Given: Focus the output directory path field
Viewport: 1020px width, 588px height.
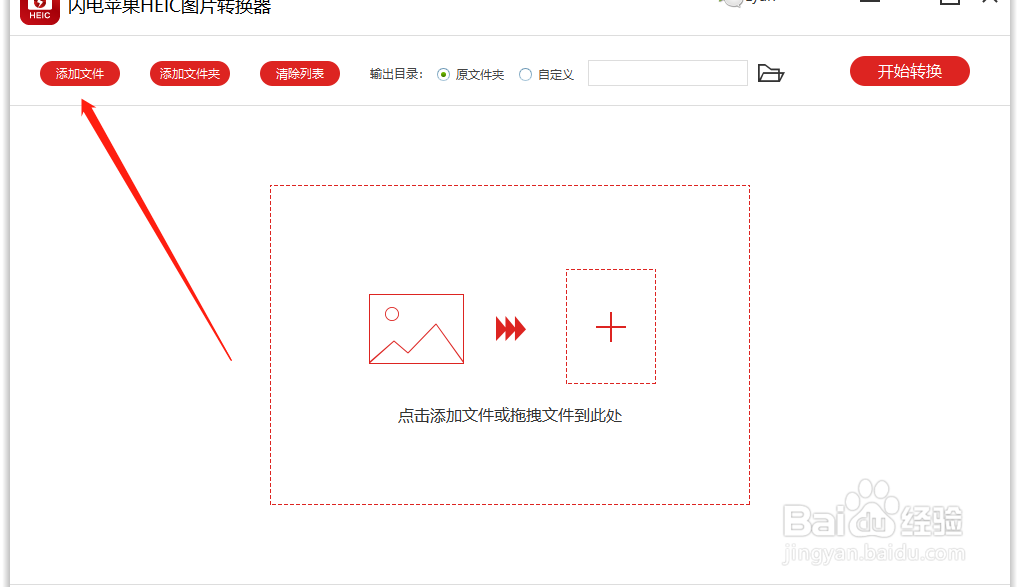Looking at the screenshot, I should pyautogui.click(x=667, y=73).
